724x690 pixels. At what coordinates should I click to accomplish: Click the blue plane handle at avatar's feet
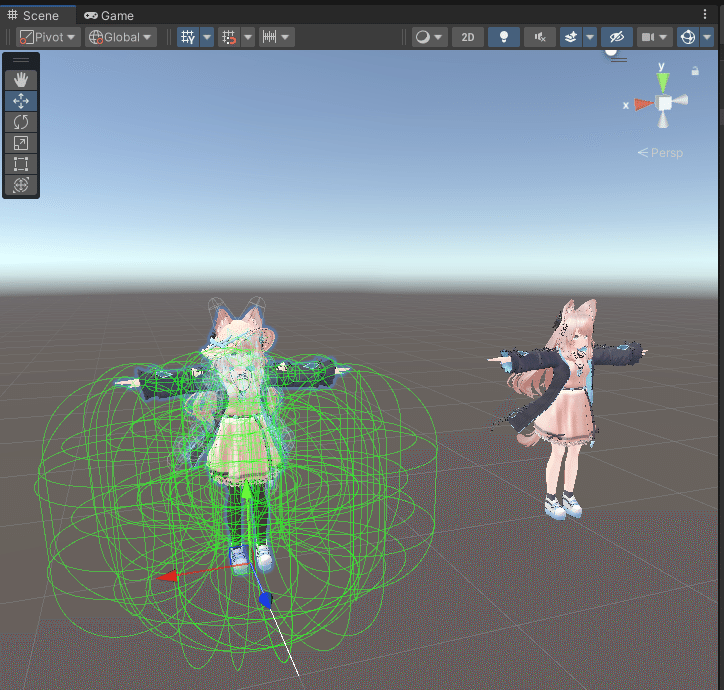[239, 555]
